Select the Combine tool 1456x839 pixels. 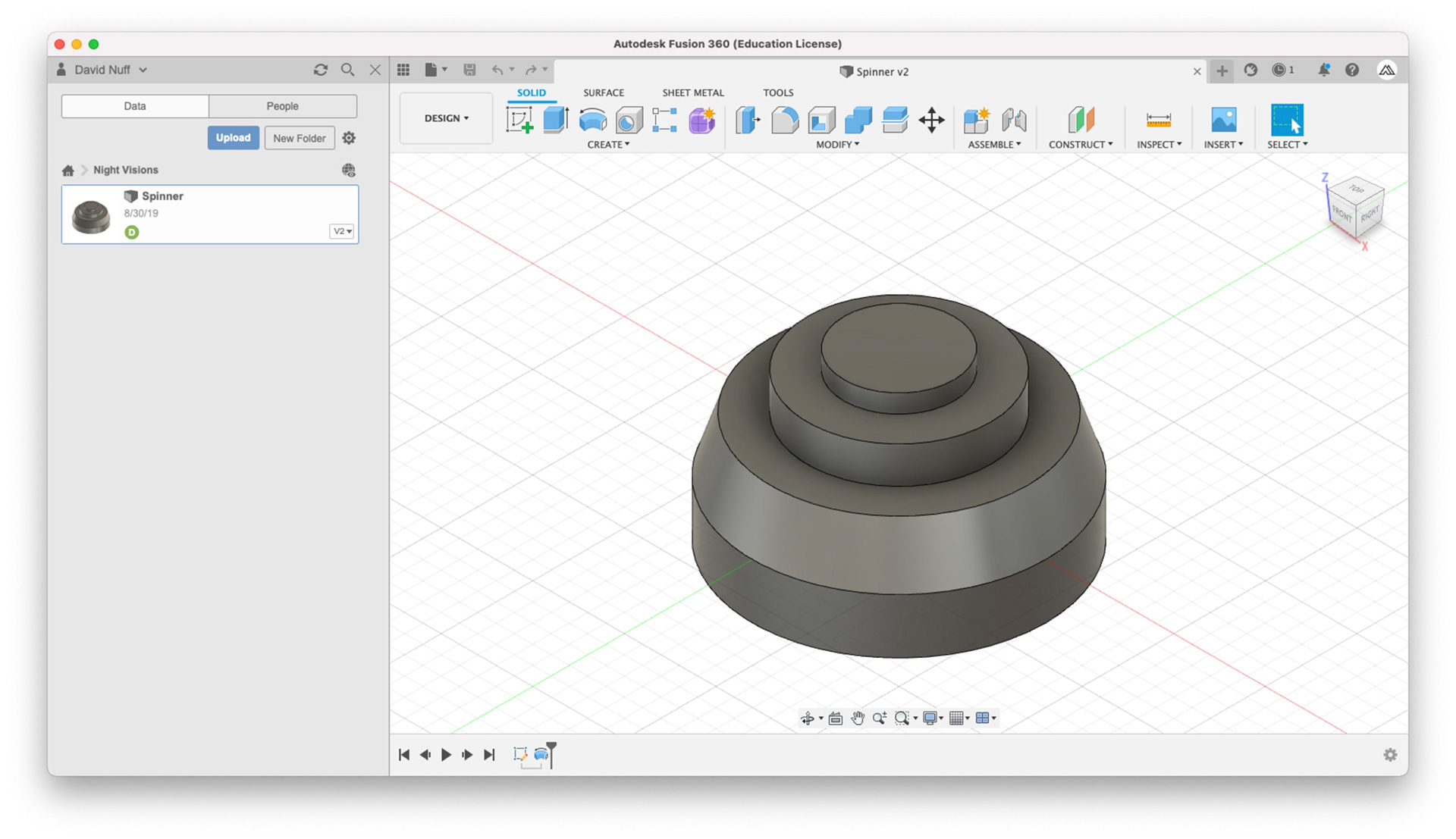point(858,120)
